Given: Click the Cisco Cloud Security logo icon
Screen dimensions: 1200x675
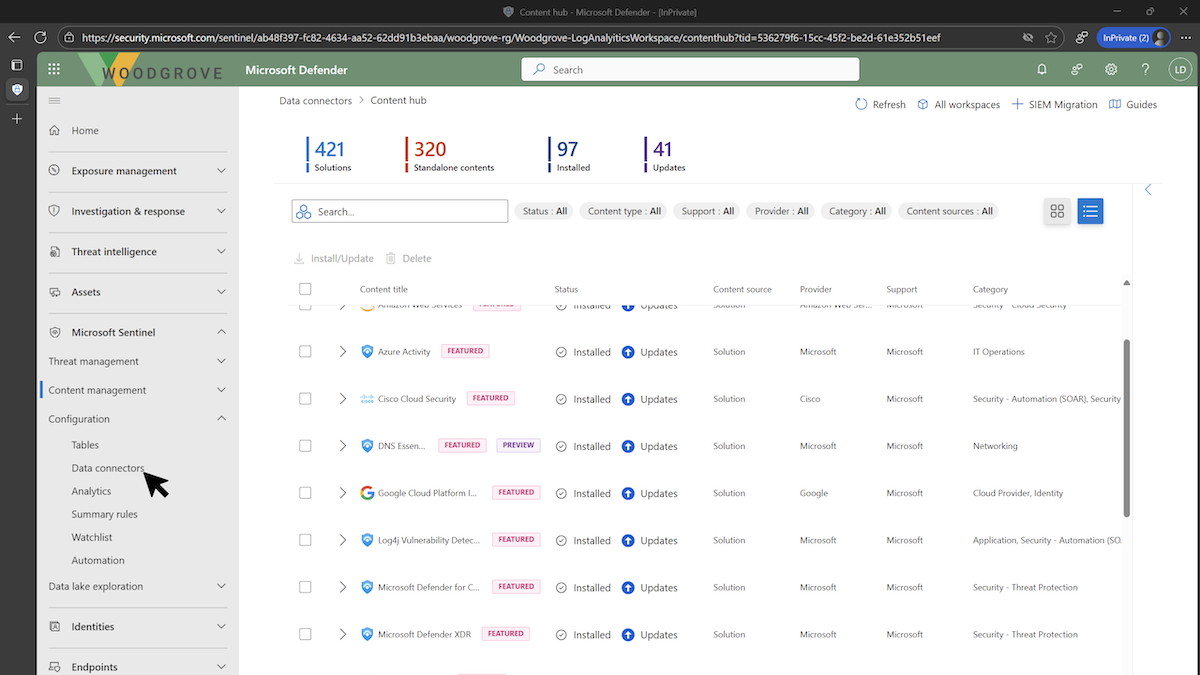Looking at the screenshot, I should (x=367, y=399).
